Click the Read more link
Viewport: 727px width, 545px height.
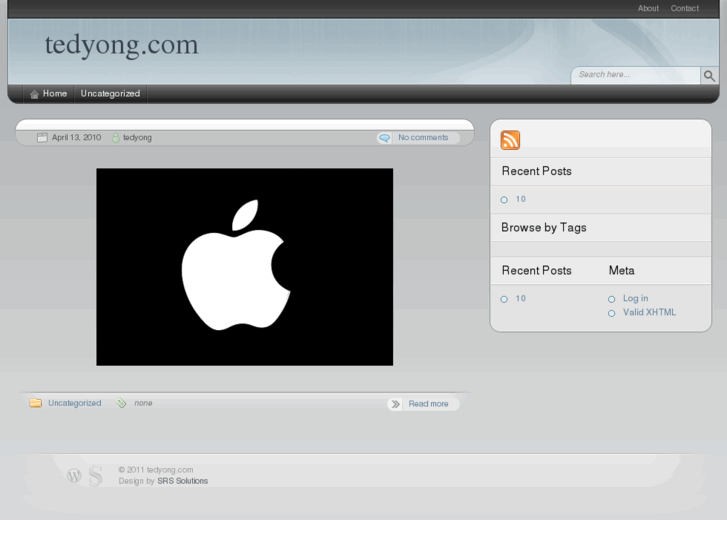tap(428, 404)
